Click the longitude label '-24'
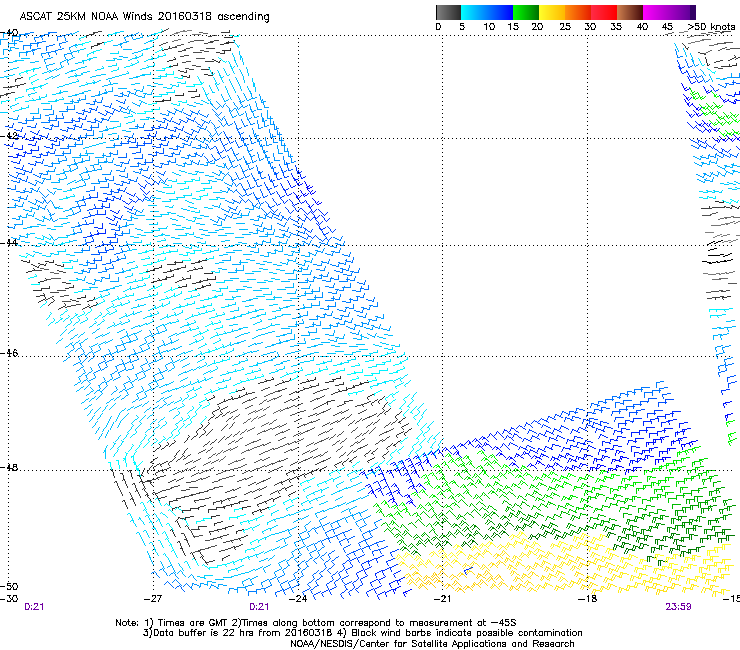 [x=298, y=599]
